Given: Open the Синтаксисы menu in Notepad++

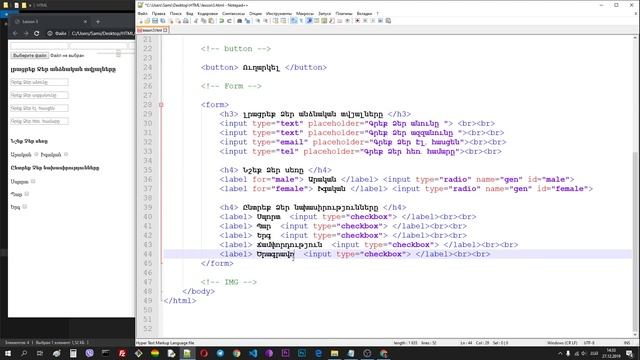Looking at the screenshot, I should pos(233,13).
